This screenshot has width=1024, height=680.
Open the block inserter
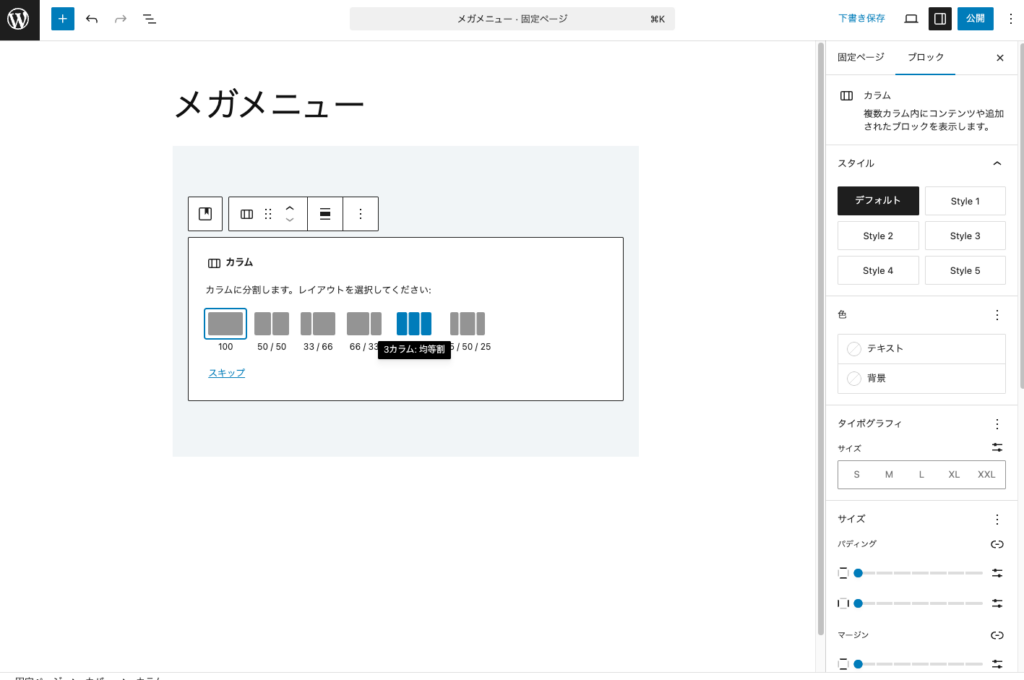(x=62, y=18)
